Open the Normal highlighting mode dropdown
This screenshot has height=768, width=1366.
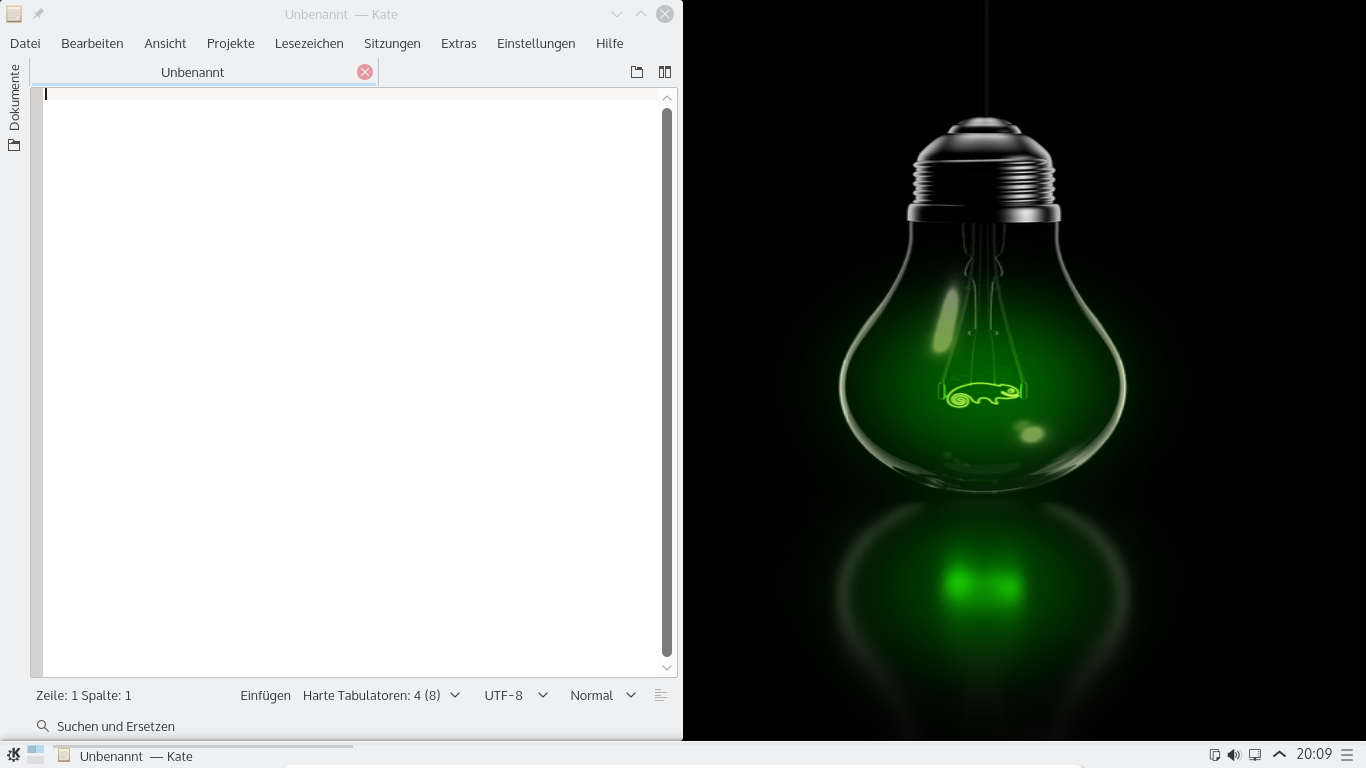click(602, 695)
